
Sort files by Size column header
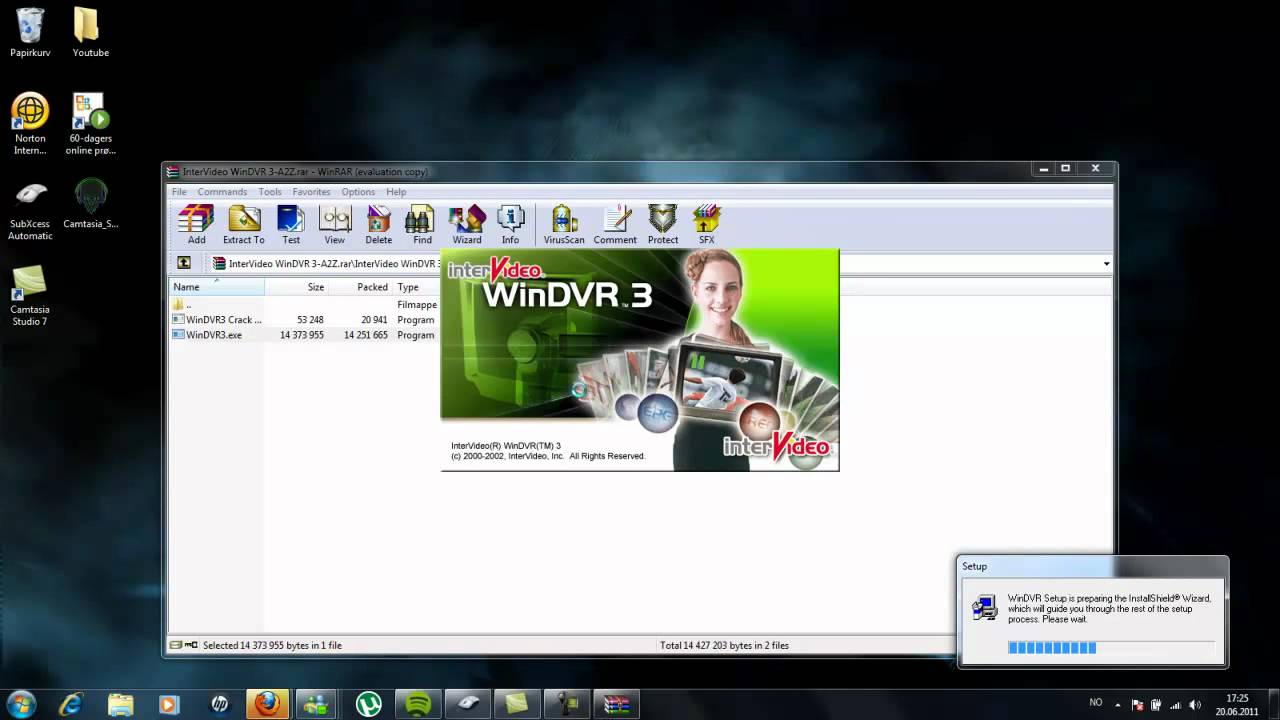coord(296,287)
